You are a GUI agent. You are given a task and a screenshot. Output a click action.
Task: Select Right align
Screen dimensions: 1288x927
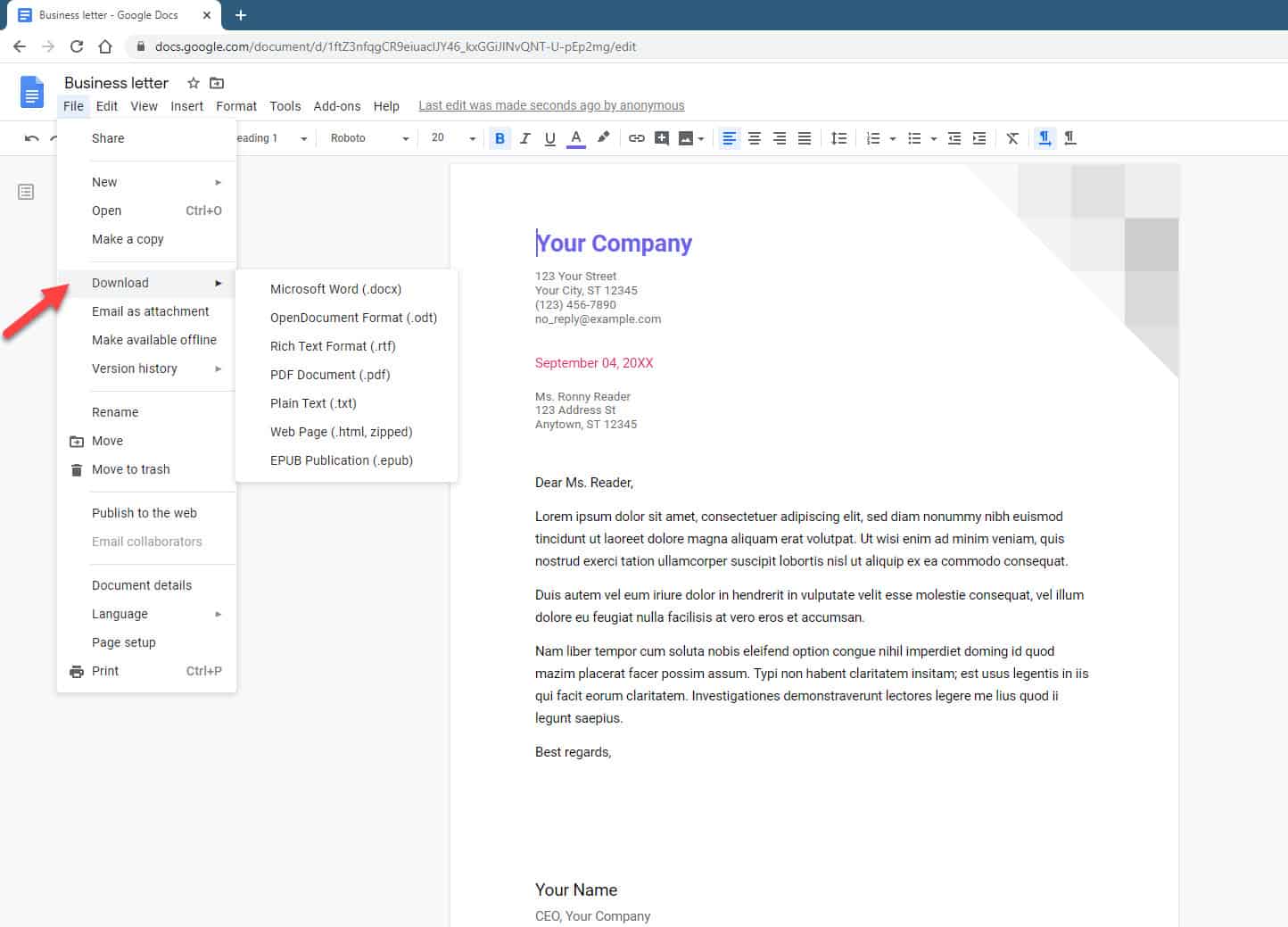point(780,138)
